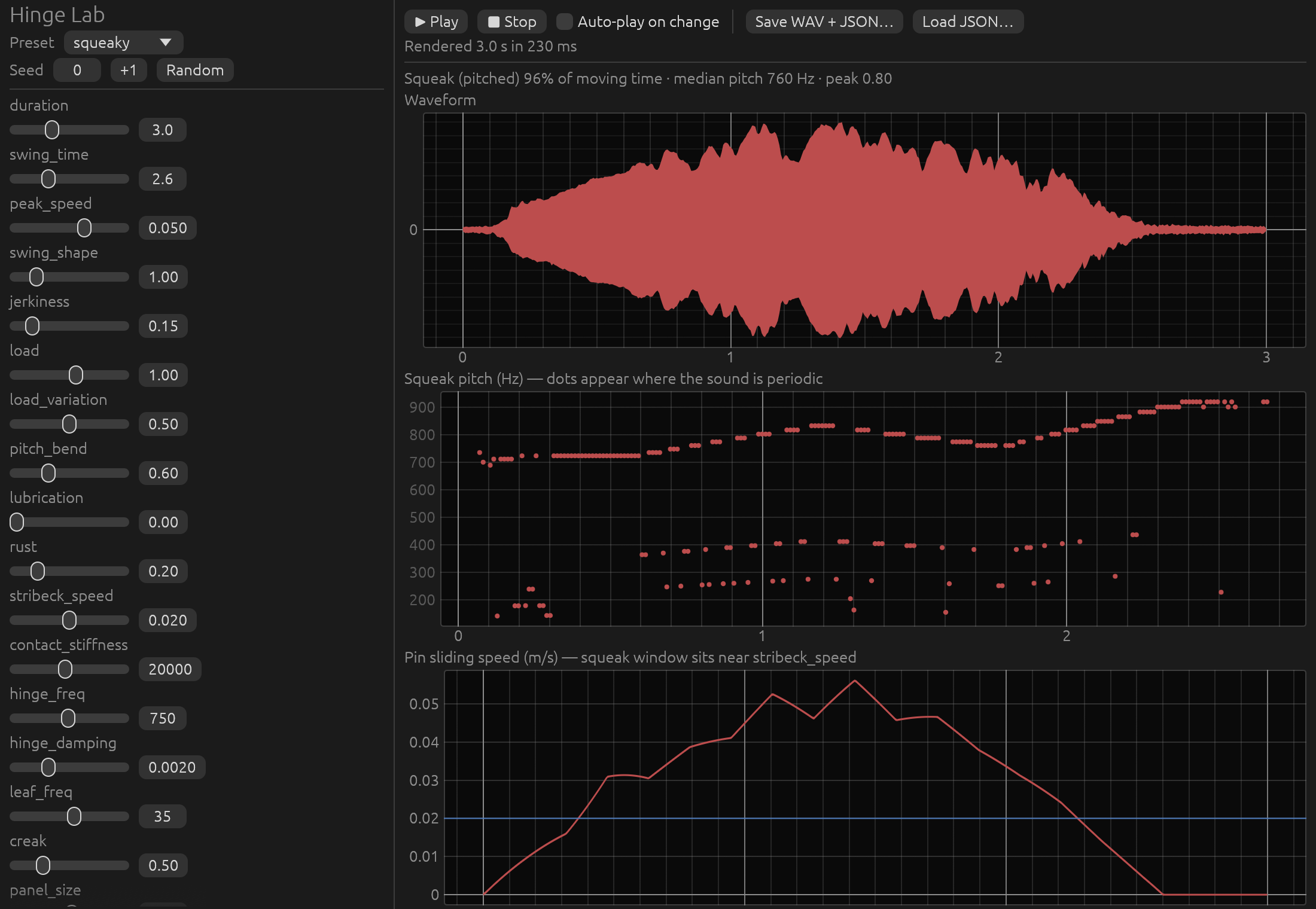Click the rust value field 0.20
Screen dimensions: 1316x909
(163, 571)
